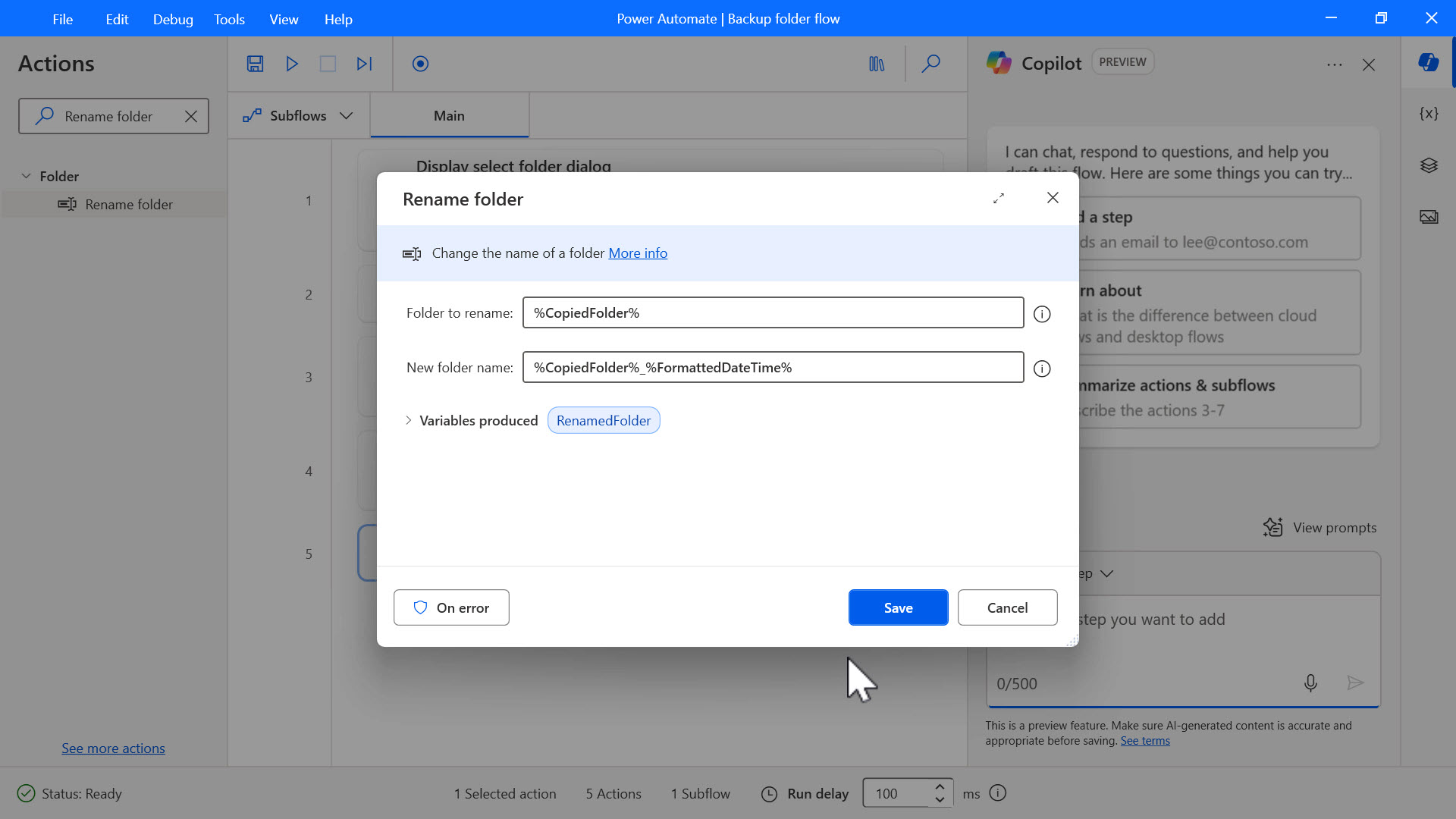The width and height of the screenshot is (1456, 819).
Task: Send the Copilot prompt with arrow icon
Action: tap(1356, 682)
